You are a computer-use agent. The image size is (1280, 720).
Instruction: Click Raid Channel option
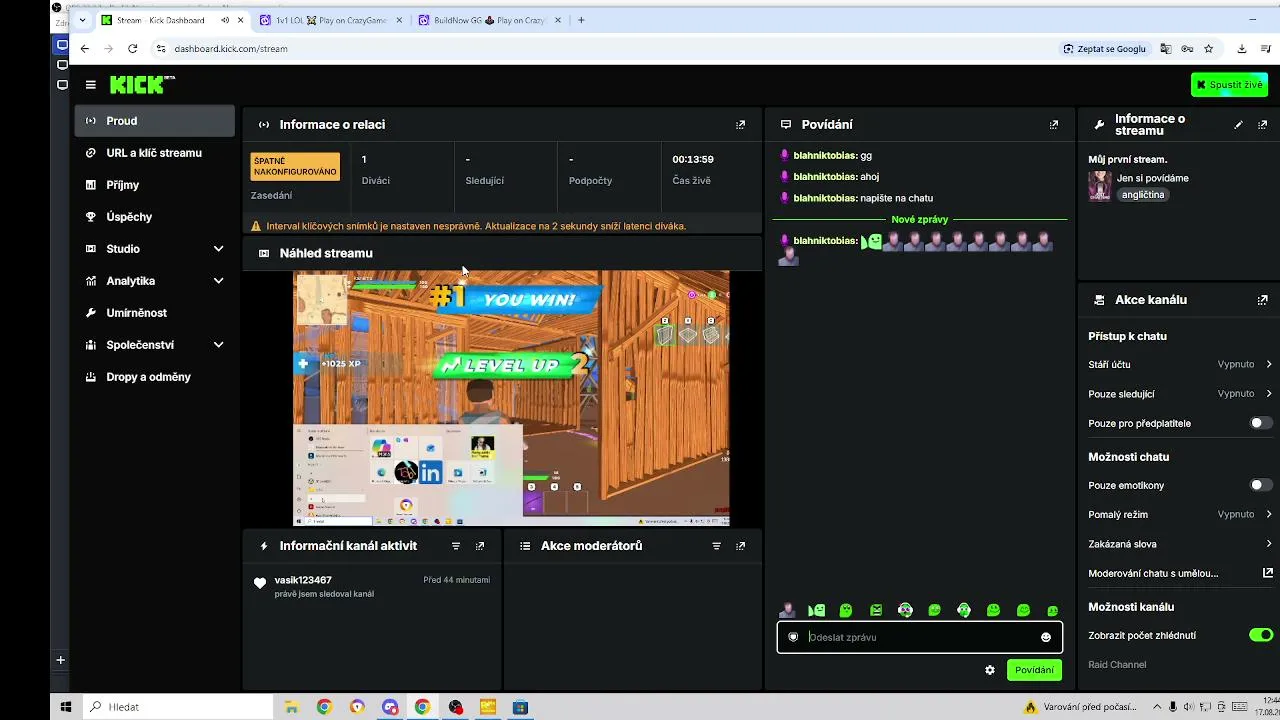pyautogui.click(x=1117, y=665)
